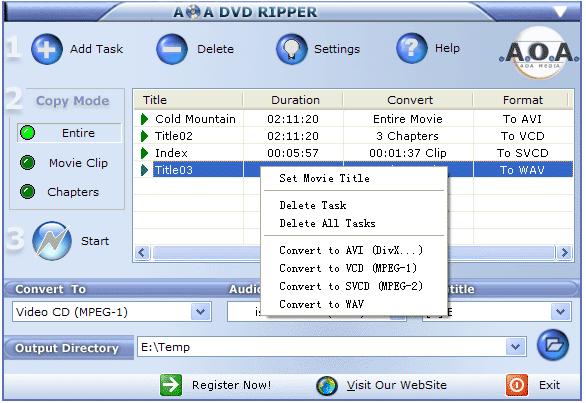Select the Chapters copy mode

pos(60,192)
